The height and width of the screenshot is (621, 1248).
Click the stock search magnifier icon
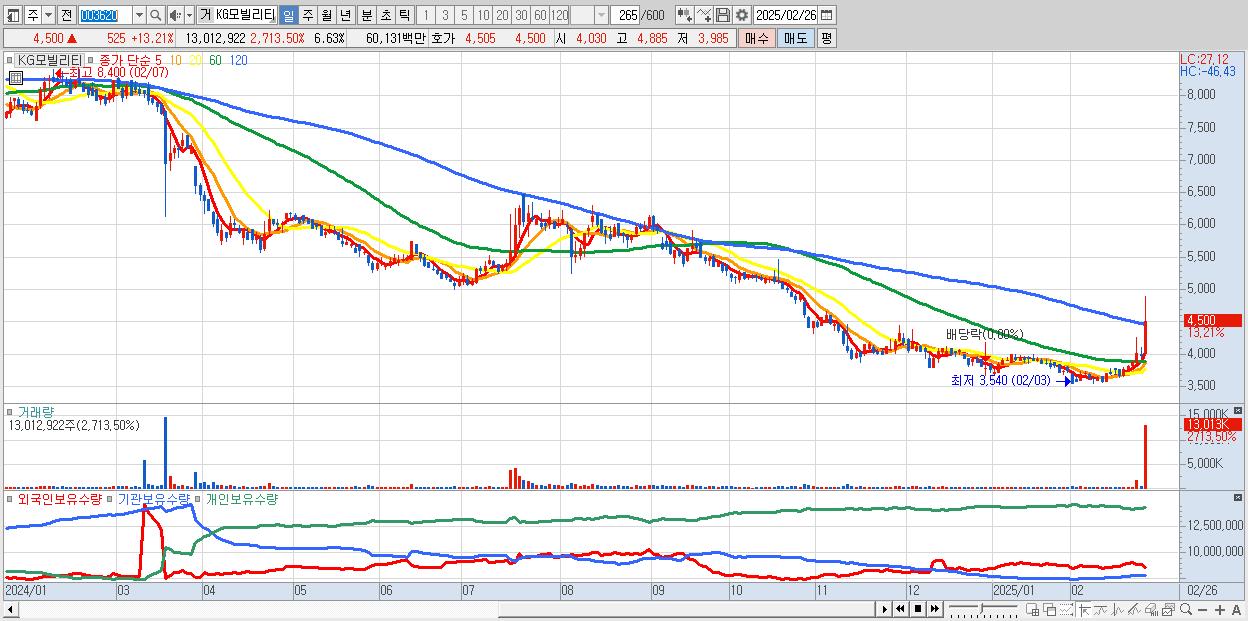tap(156, 15)
